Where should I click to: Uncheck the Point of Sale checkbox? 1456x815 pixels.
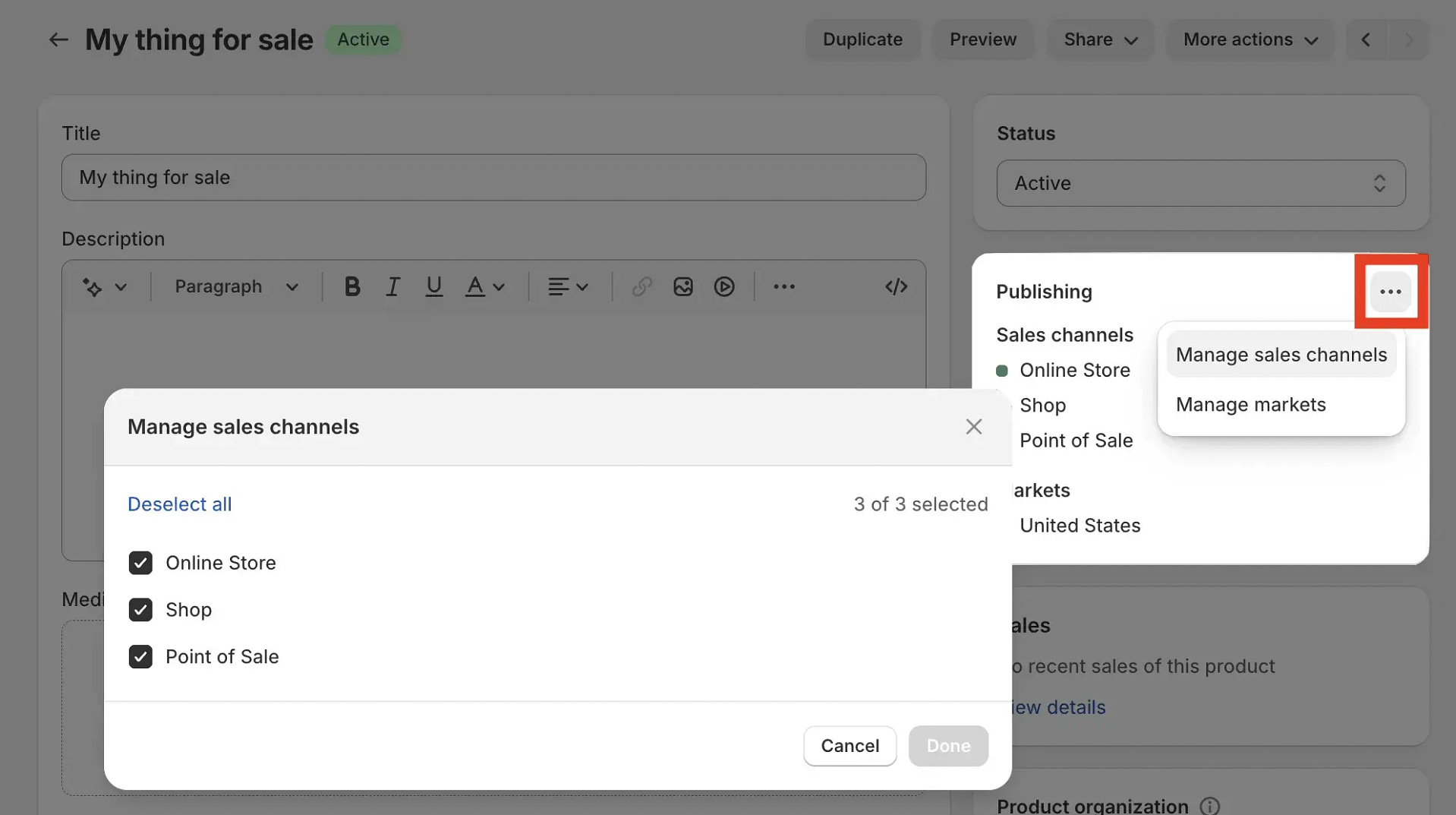[x=140, y=657]
